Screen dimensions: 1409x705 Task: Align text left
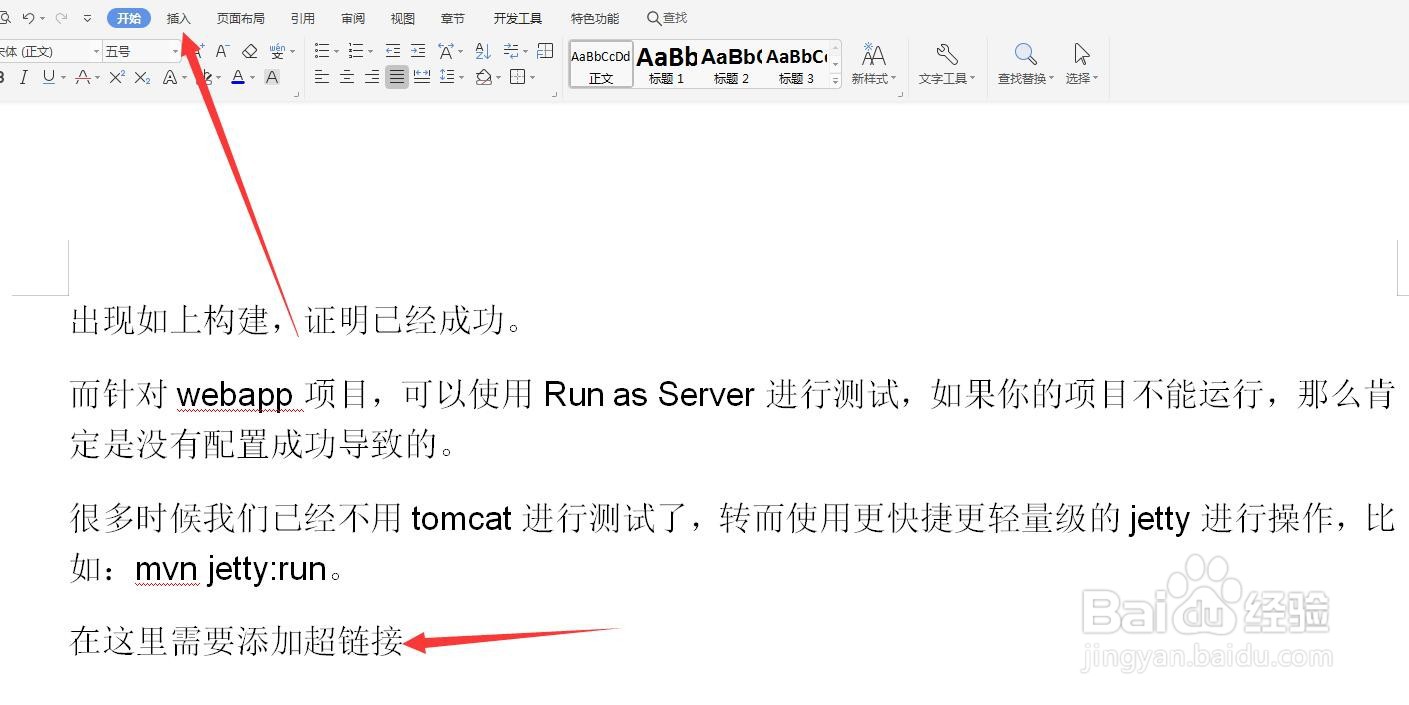322,77
